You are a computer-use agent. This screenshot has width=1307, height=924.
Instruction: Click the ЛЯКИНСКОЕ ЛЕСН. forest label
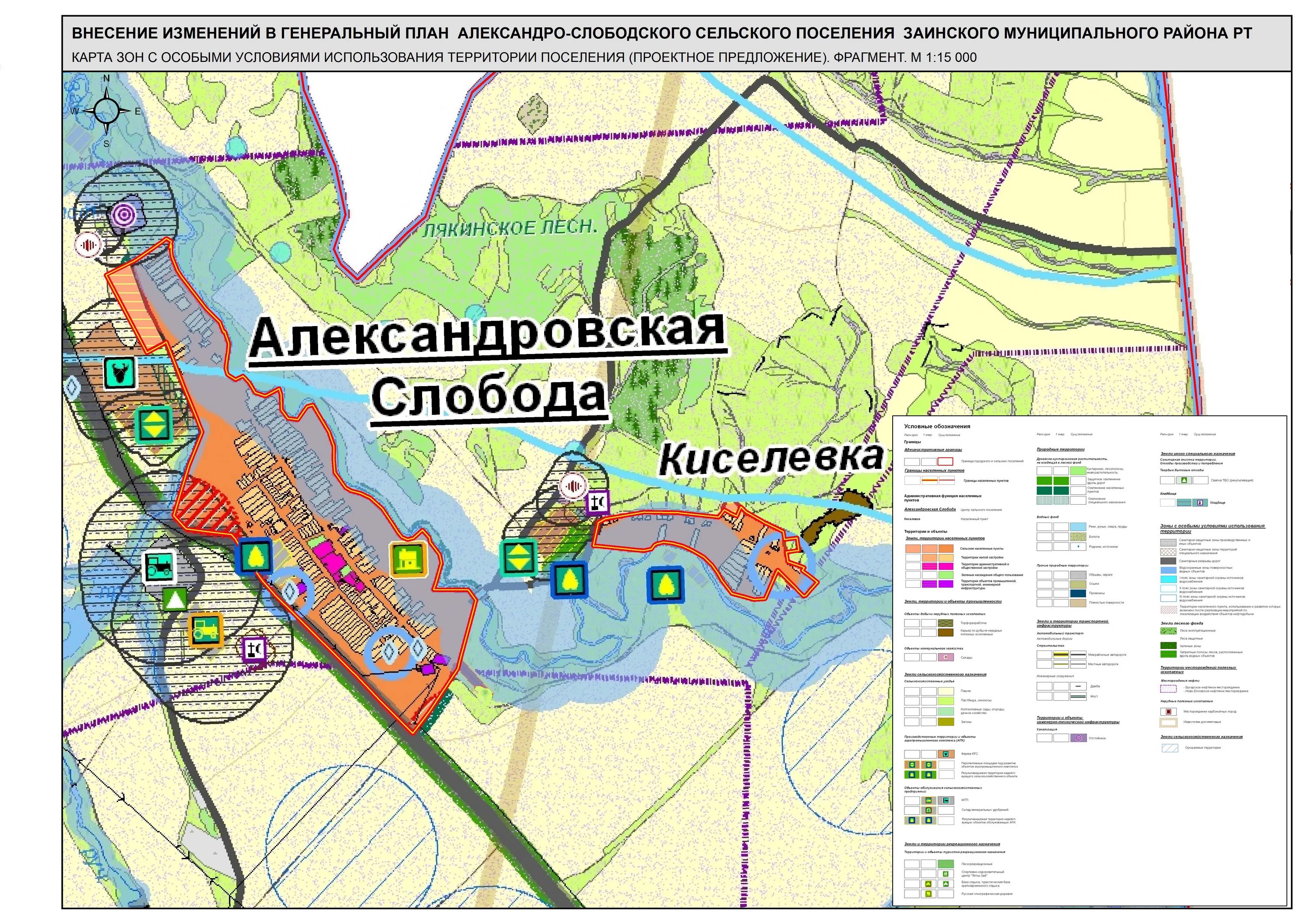(511, 228)
